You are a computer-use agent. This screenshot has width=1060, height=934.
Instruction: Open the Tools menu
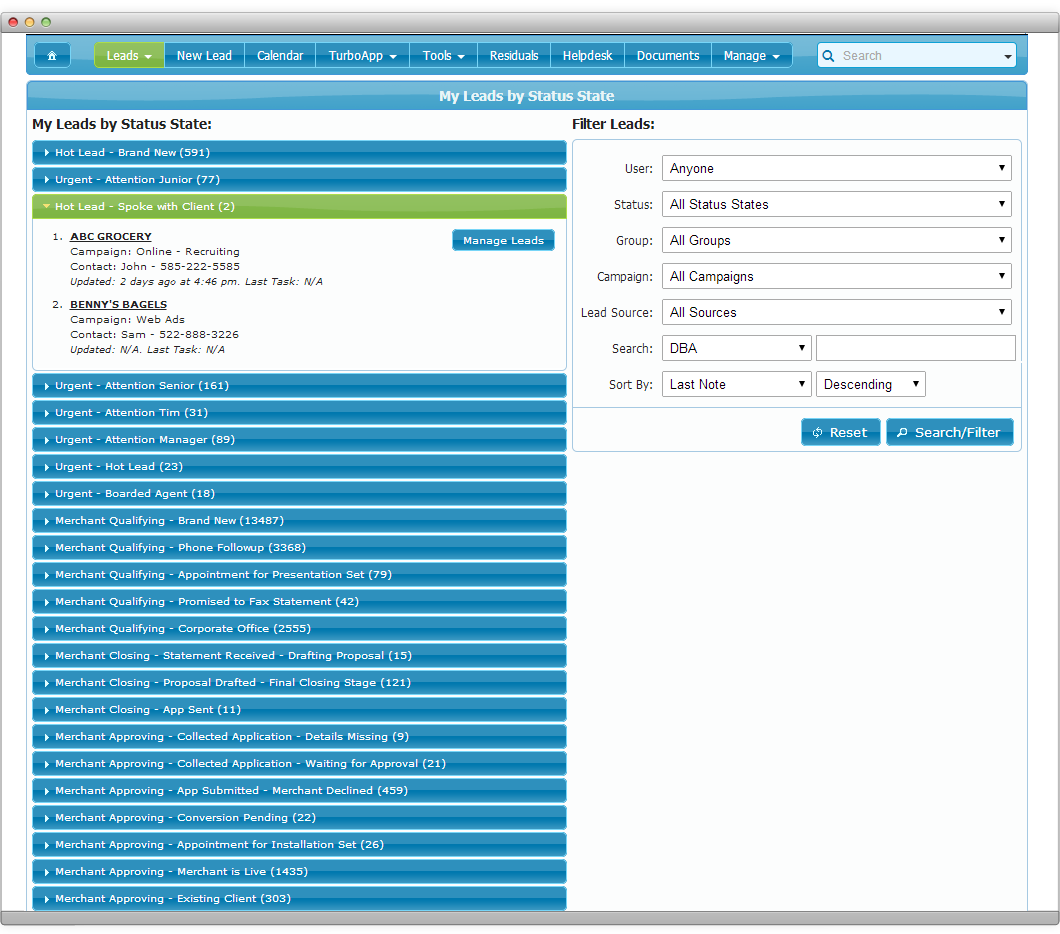(443, 55)
